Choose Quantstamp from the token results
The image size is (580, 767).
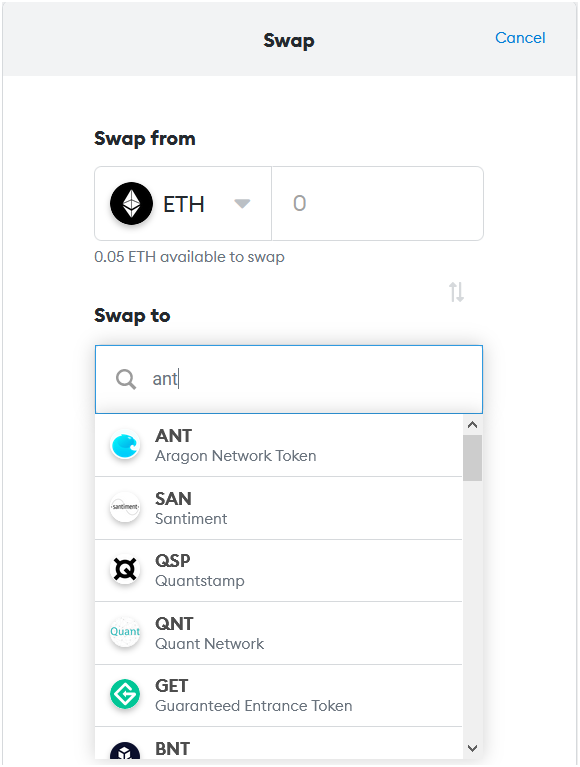click(279, 571)
